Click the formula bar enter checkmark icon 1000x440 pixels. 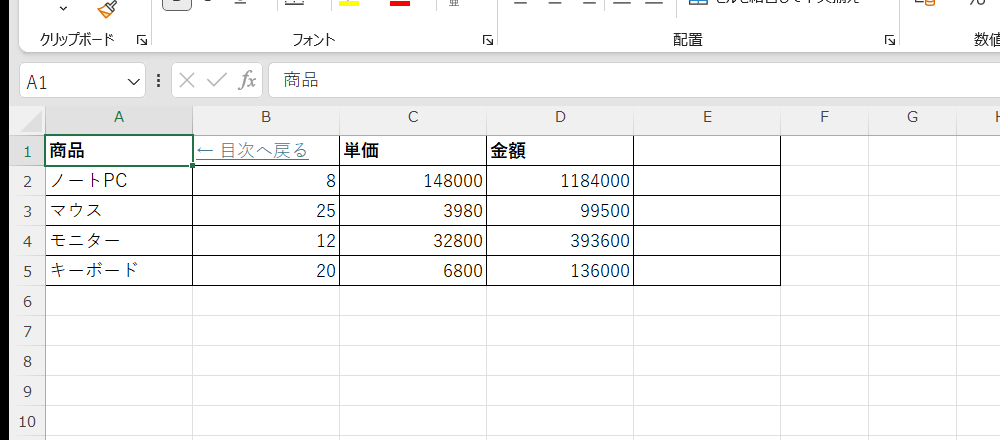[x=217, y=80]
